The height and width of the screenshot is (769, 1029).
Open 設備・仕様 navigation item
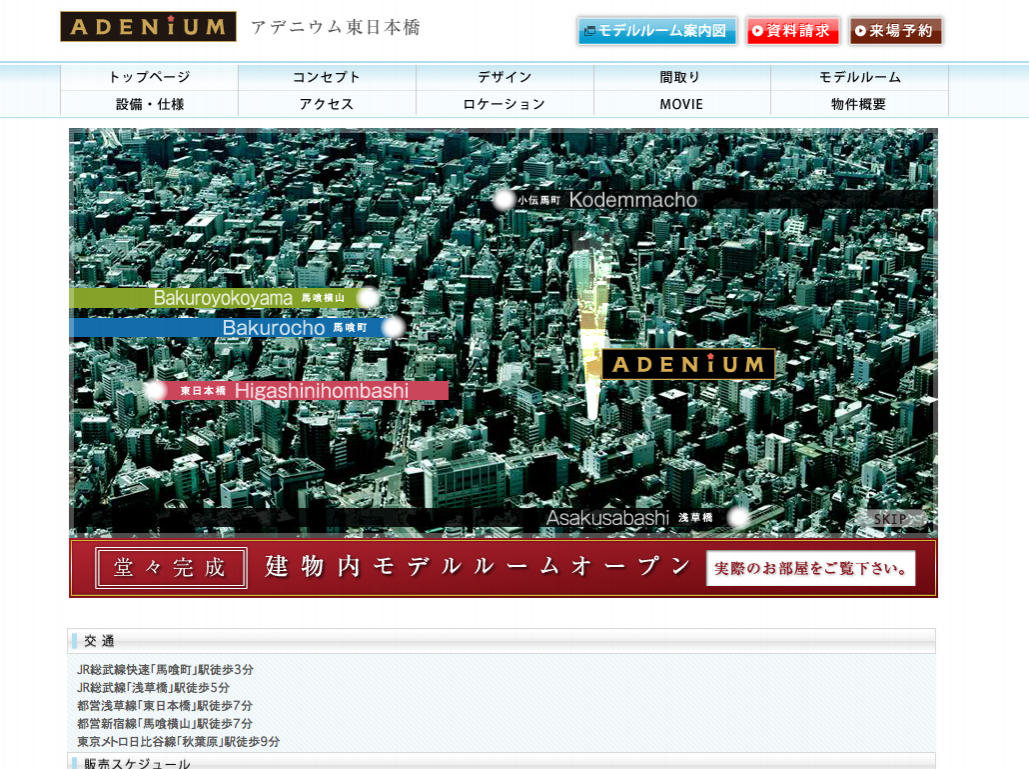(149, 104)
